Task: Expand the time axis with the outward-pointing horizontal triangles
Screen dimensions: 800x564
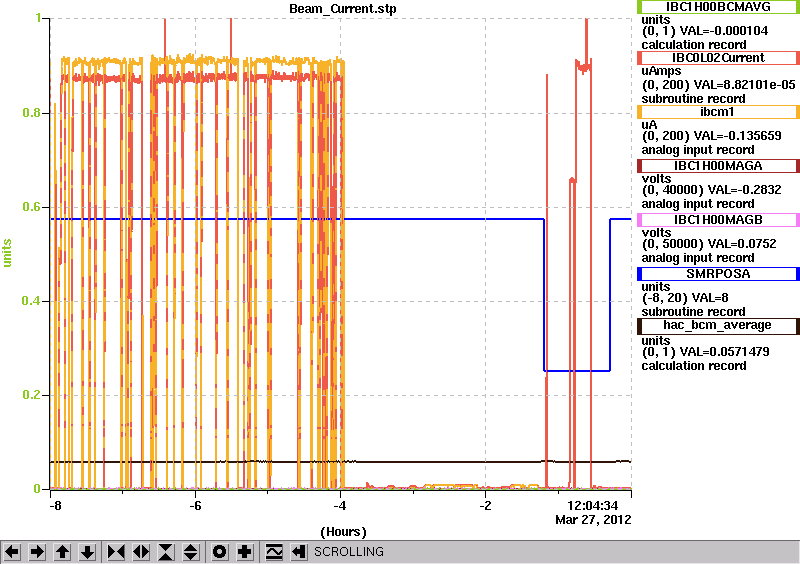Action: coord(141,552)
